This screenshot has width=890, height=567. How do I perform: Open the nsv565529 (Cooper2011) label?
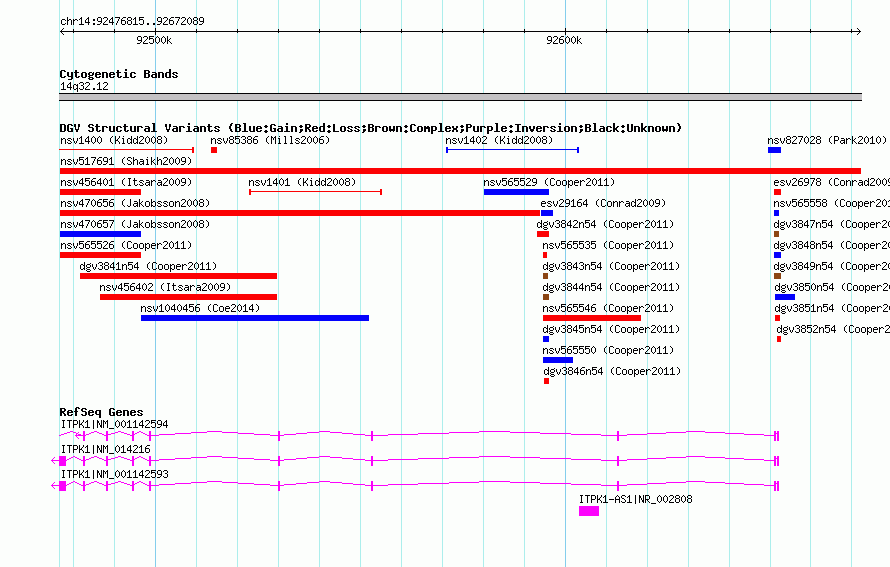click(549, 182)
